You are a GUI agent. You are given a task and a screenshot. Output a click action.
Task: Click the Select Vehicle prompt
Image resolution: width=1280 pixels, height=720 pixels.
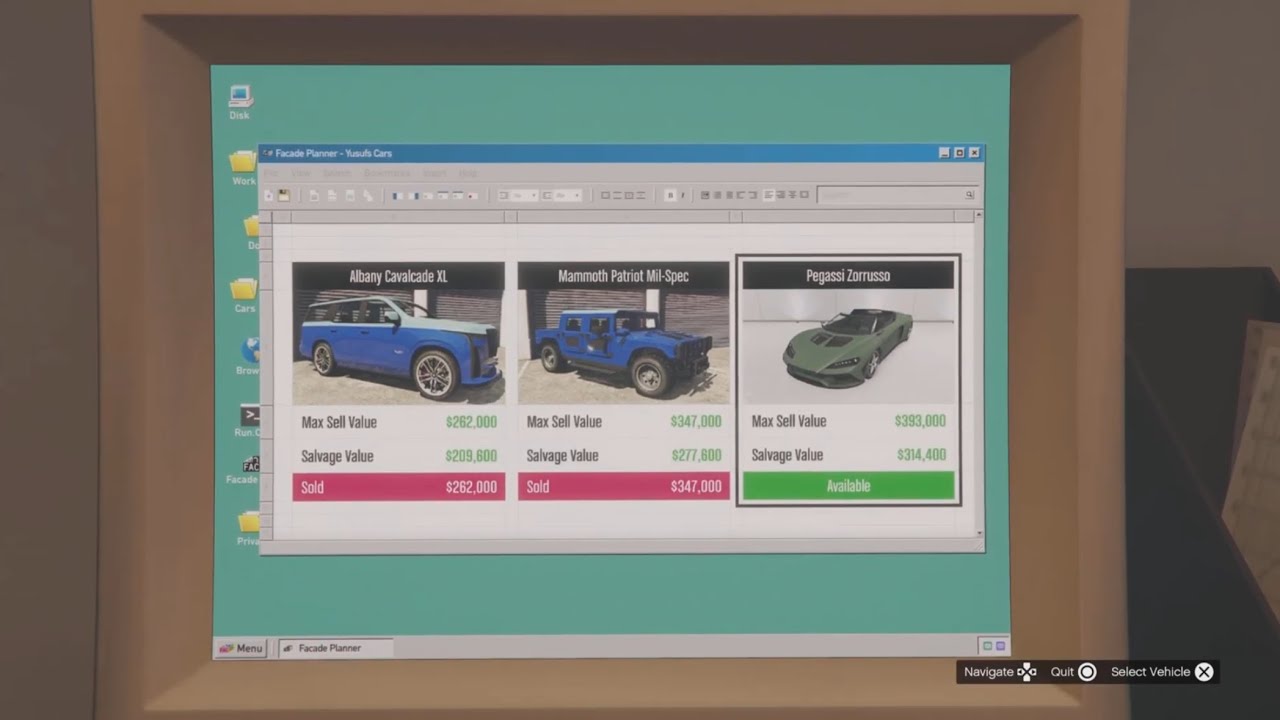pos(1162,672)
